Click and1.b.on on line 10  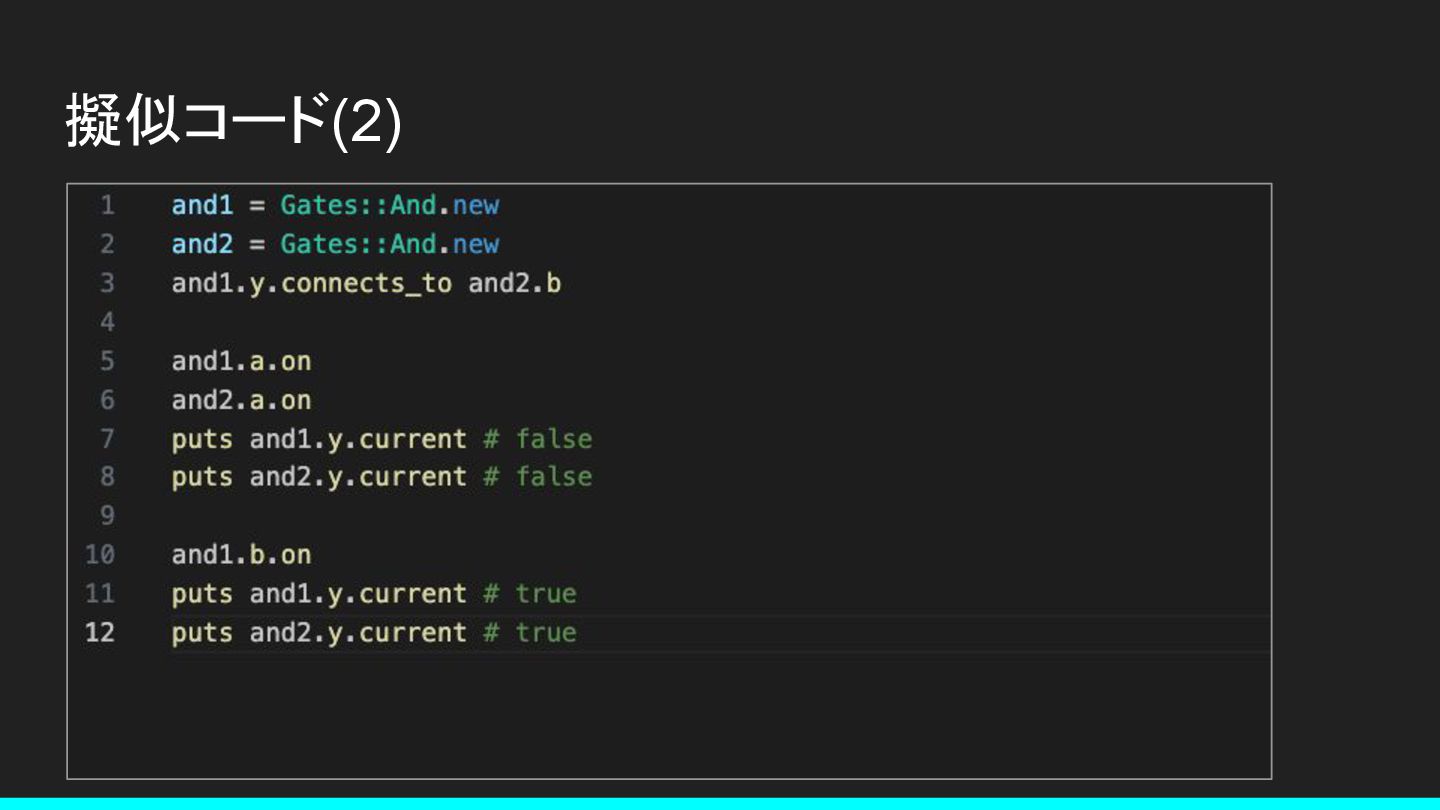pos(241,555)
